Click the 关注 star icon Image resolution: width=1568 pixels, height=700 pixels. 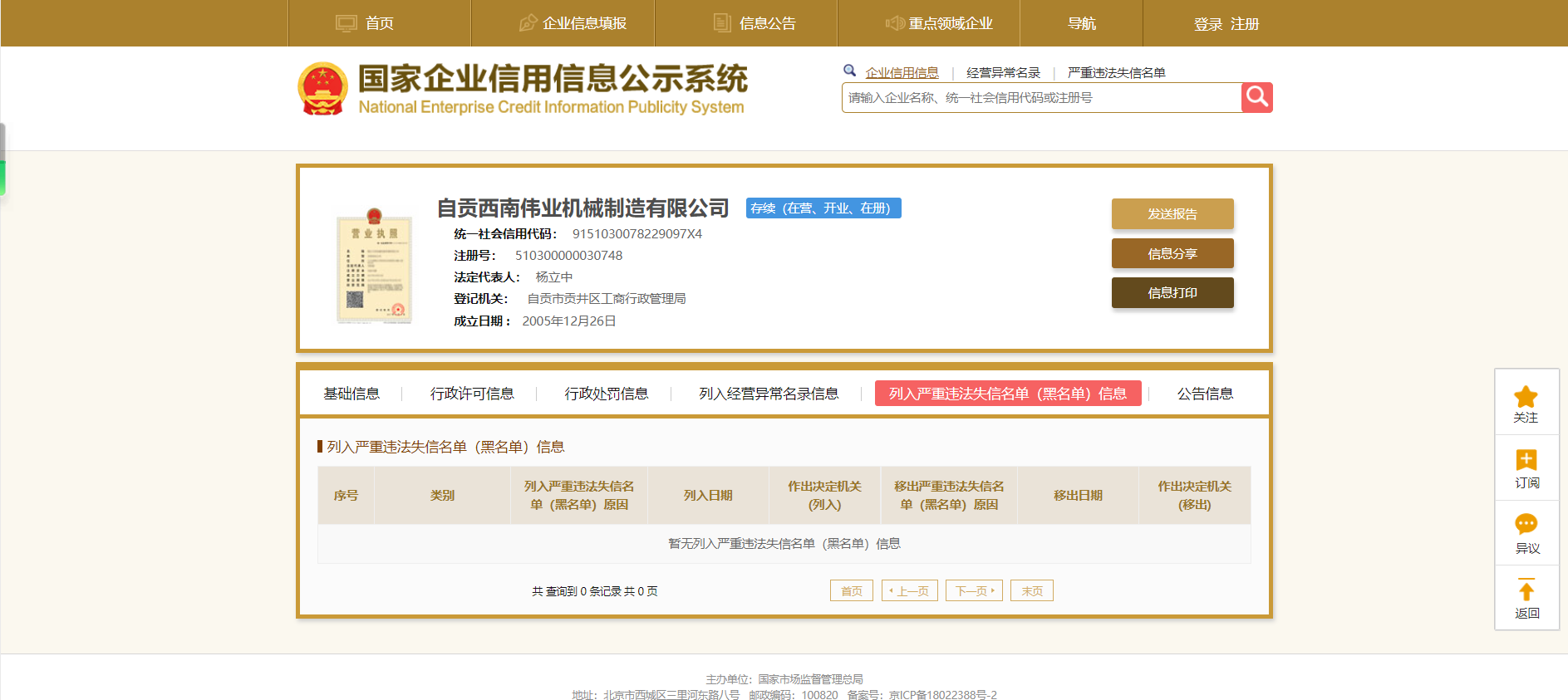point(1526,397)
